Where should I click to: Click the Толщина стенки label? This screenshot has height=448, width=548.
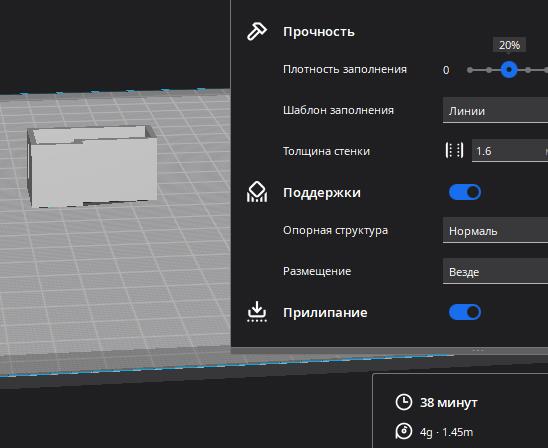(326, 151)
